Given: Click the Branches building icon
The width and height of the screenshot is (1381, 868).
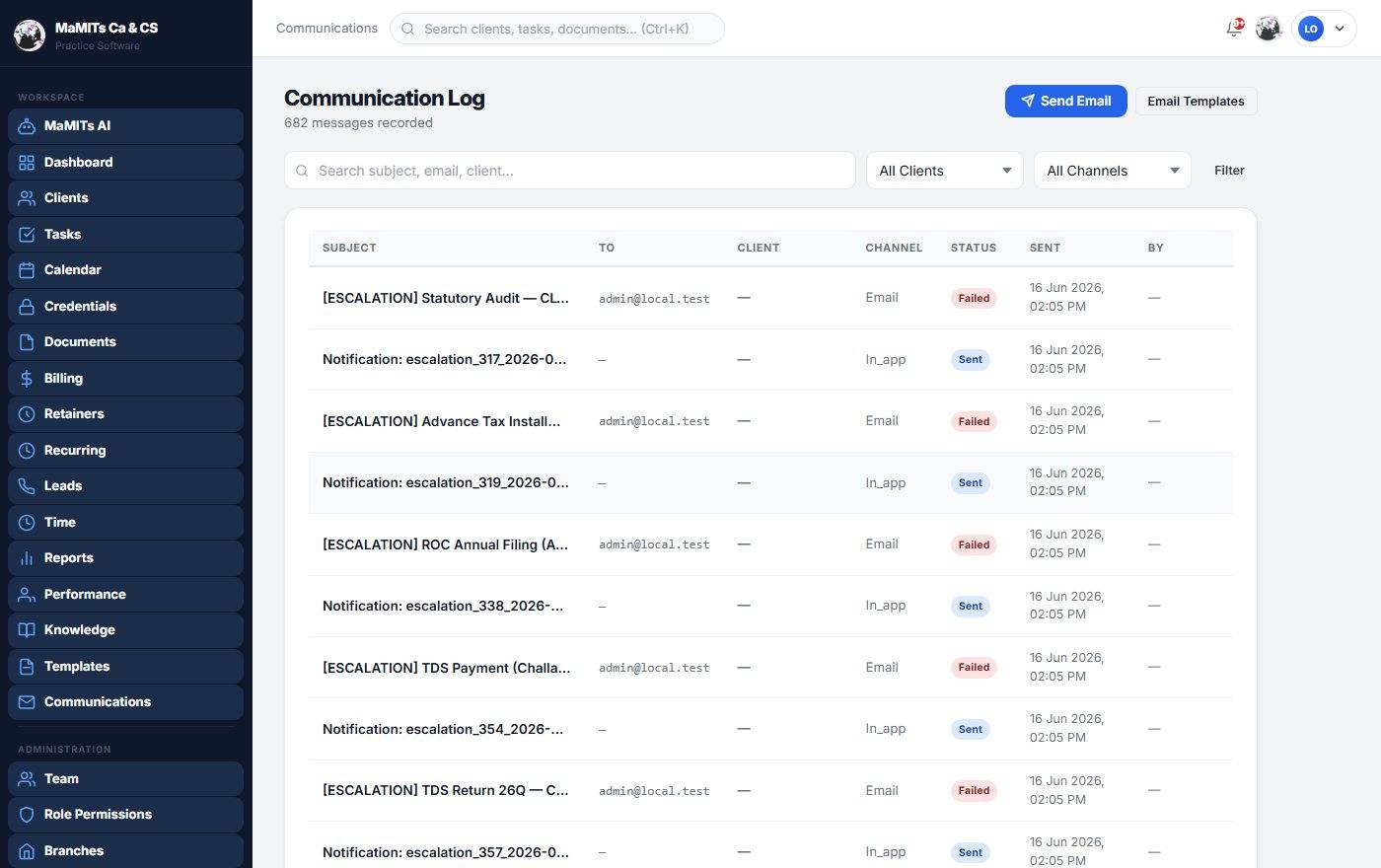Looking at the screenshot, I should point(27,851).
